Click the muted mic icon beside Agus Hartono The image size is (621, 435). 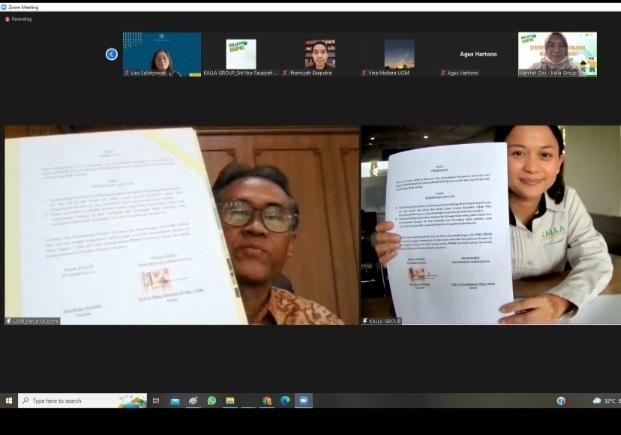click(443, 73)
